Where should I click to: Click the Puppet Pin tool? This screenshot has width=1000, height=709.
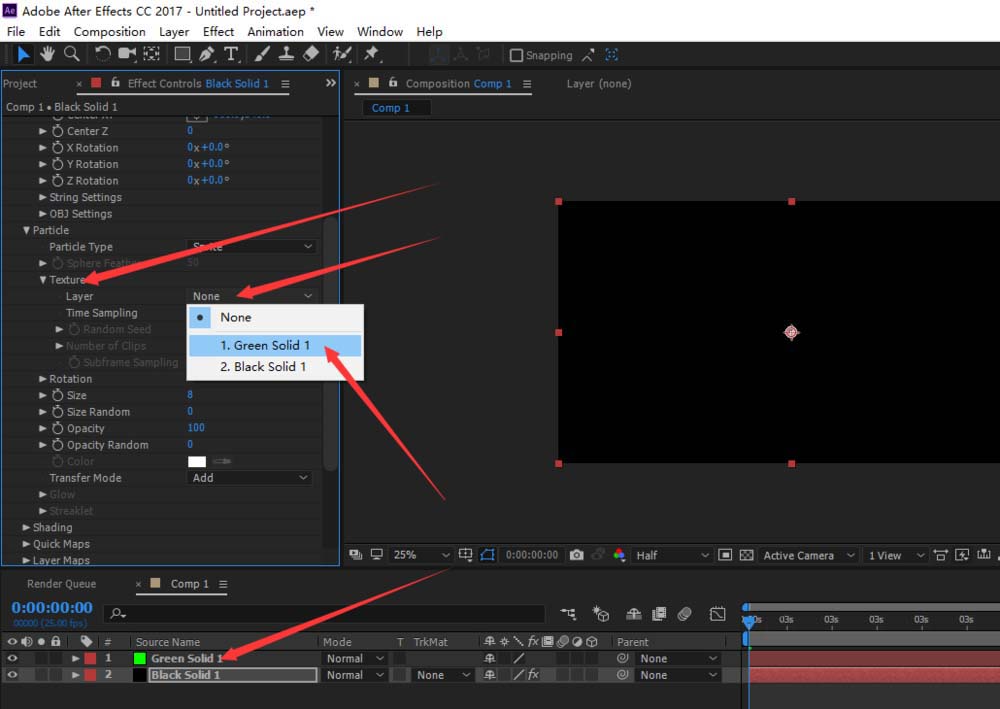(372, 54)
